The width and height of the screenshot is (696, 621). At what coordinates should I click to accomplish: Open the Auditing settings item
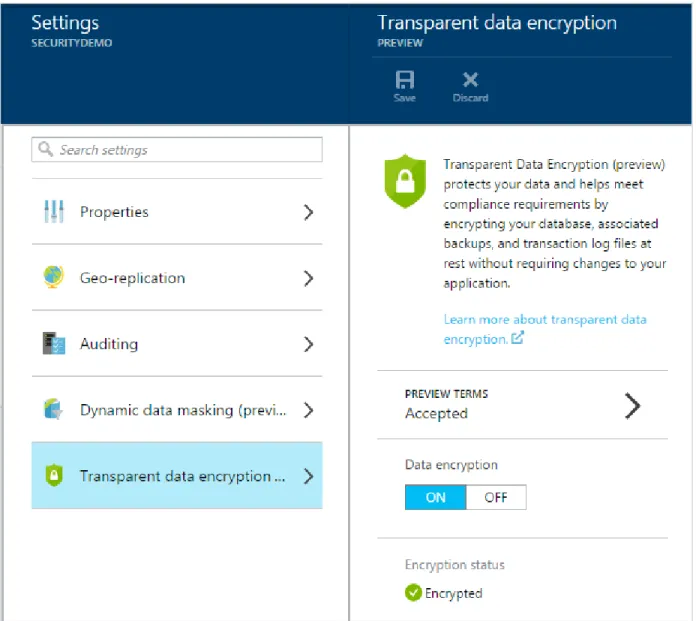point(177,344)
